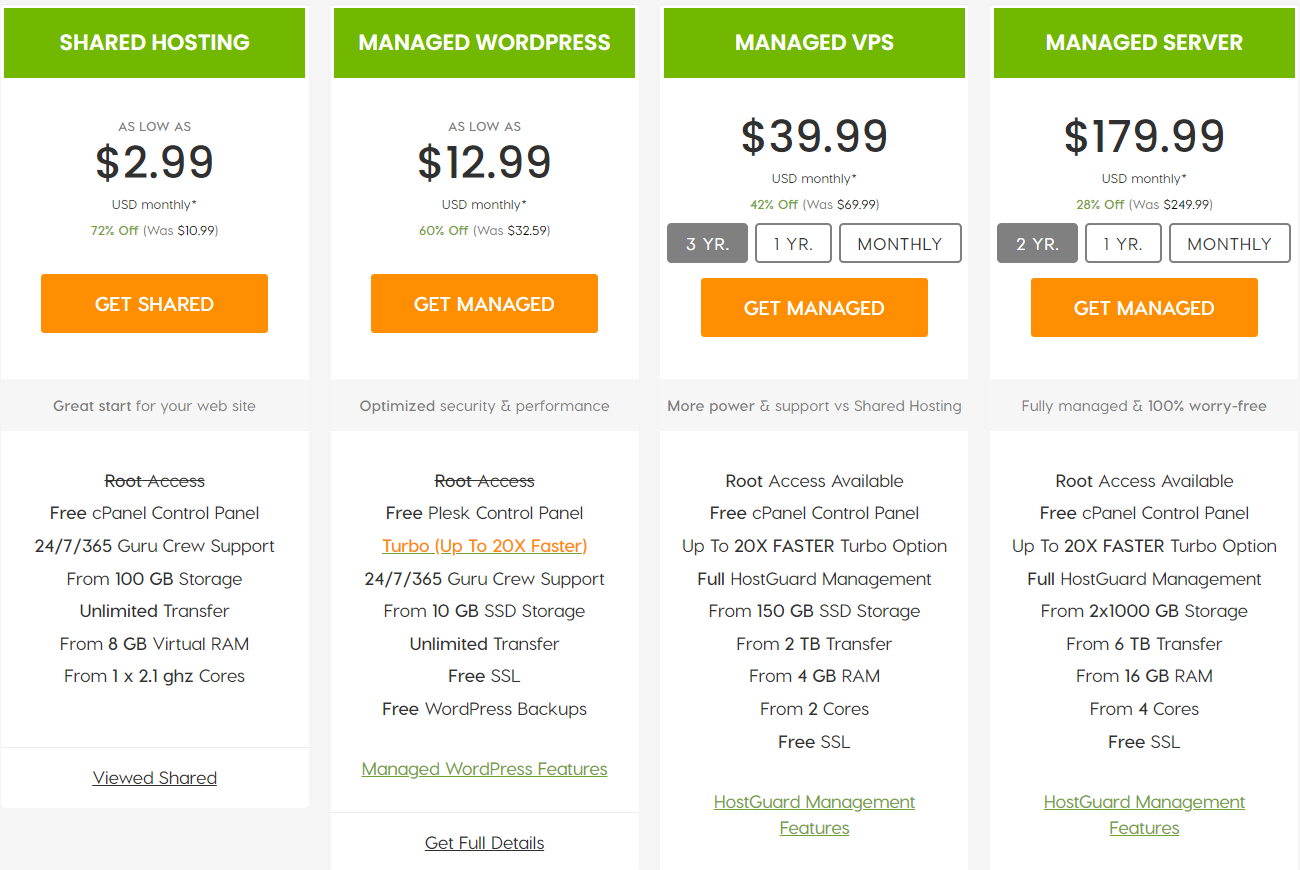Select 1 YR. term for Managed VPS
The height and width of the screenshot is (870, 1300).
point(793,243)
